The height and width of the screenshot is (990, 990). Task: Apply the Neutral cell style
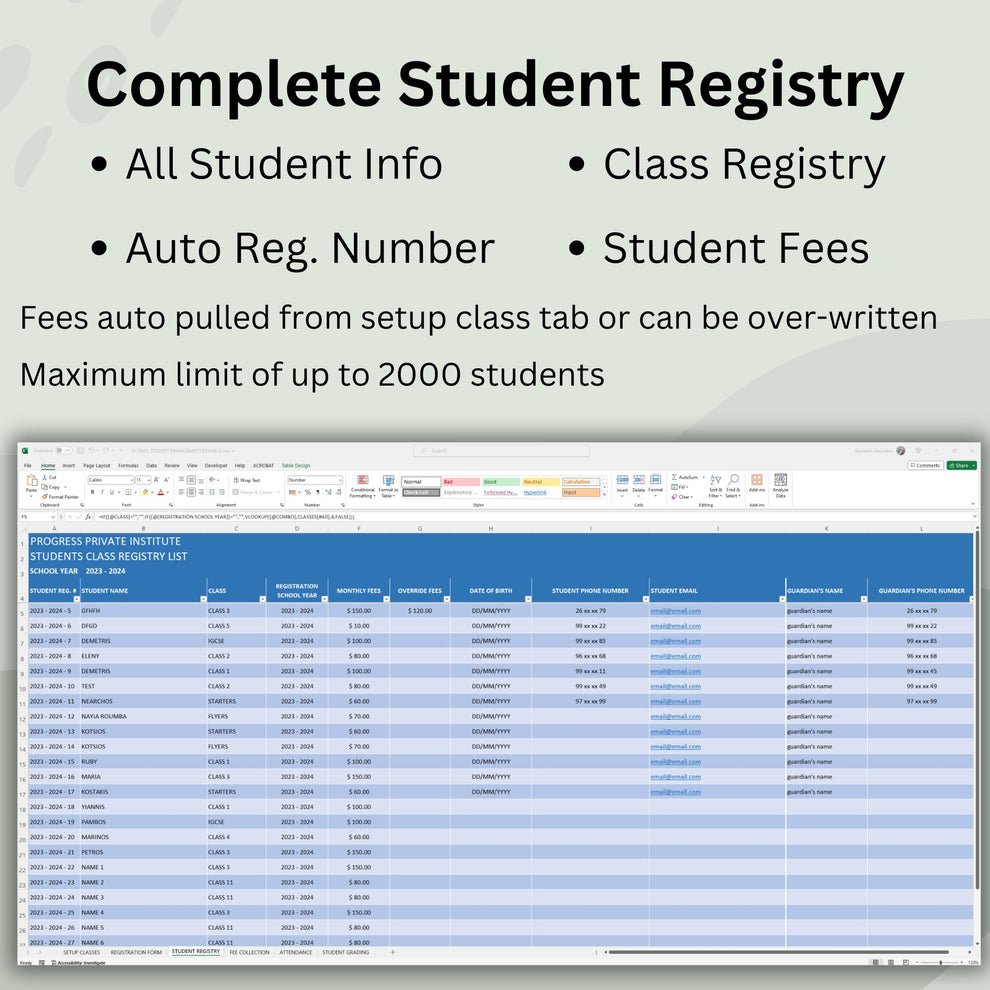[x=540, y=482]
